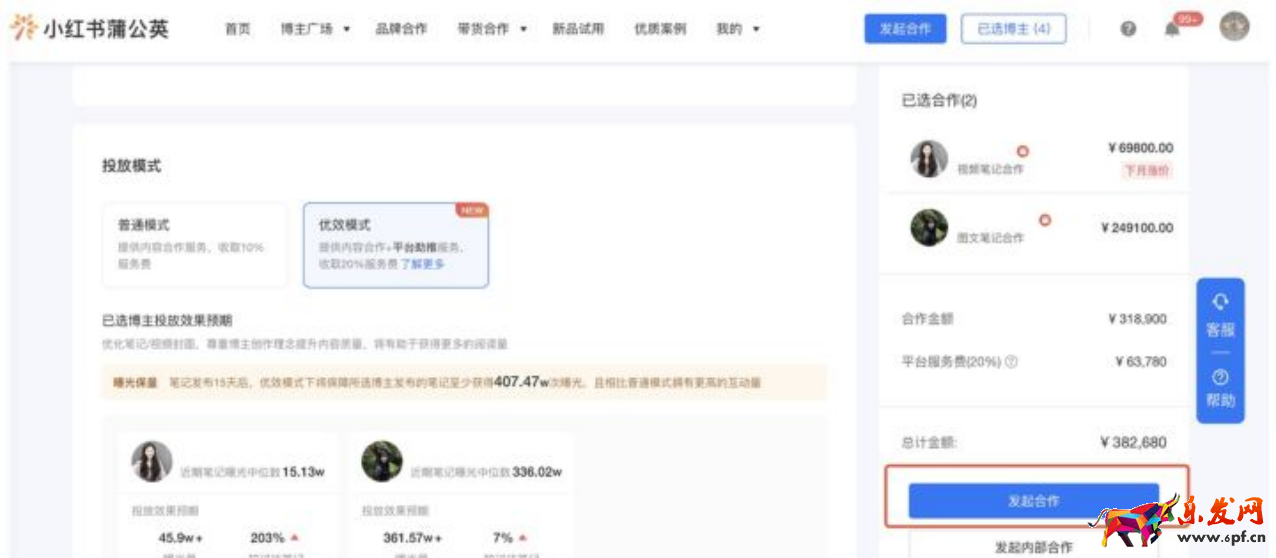Click the 视频笔记合作 label
The height and width of the screenshot is (558, 1276).
point(991,170)
